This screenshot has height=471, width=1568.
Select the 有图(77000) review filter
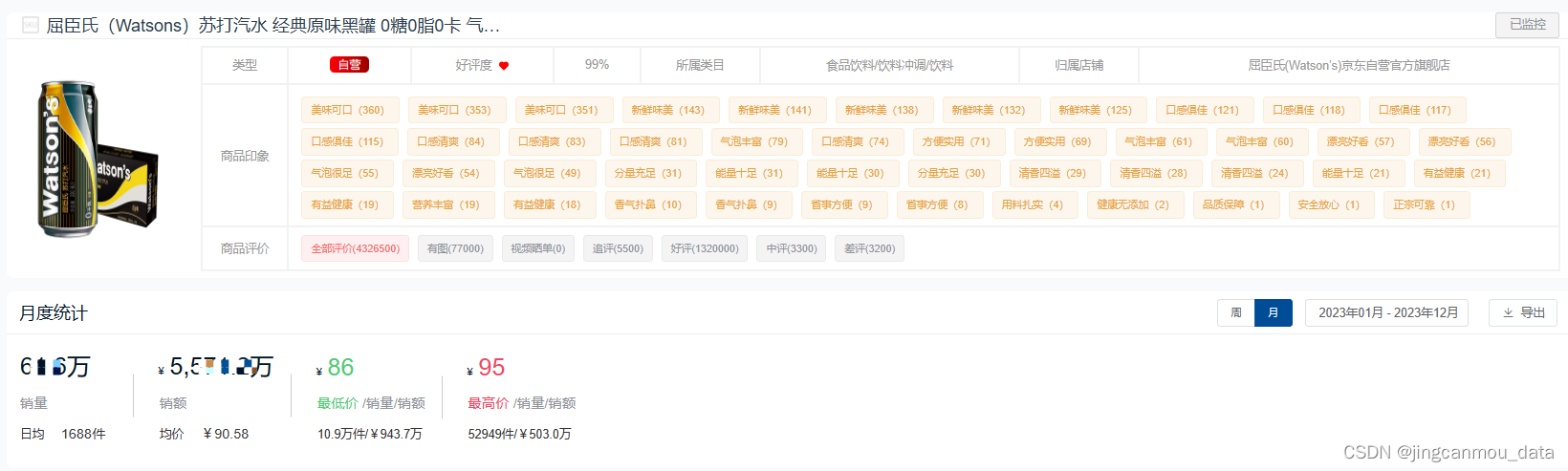point(455,248)
